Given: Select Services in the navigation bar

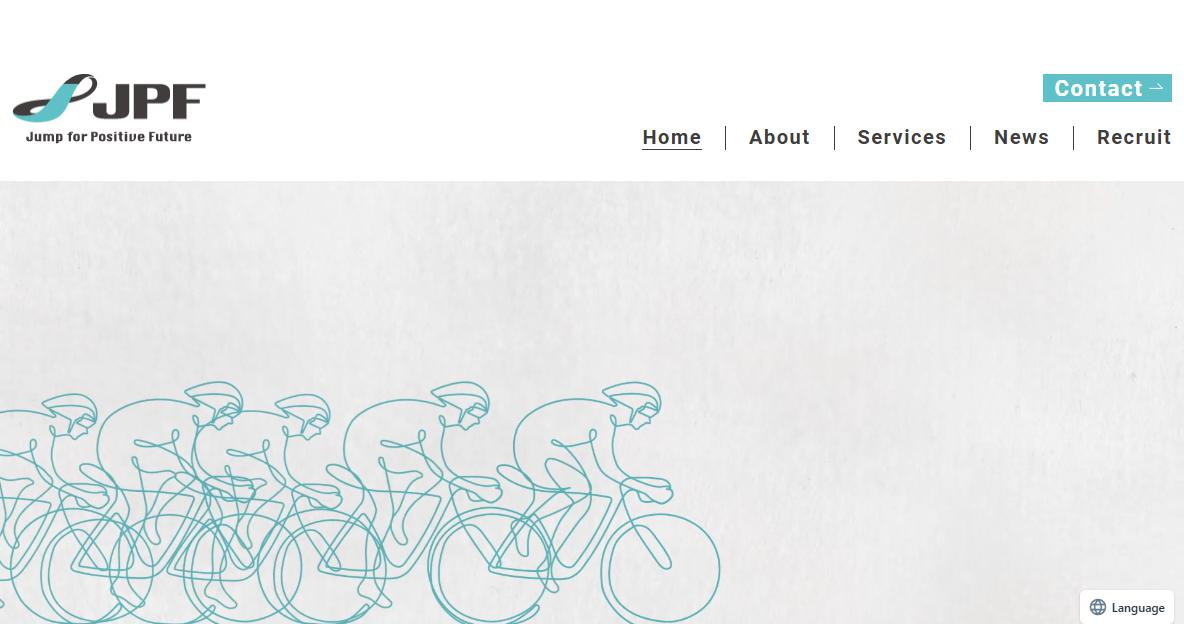Looking at the screenshot, I should 902,137.
